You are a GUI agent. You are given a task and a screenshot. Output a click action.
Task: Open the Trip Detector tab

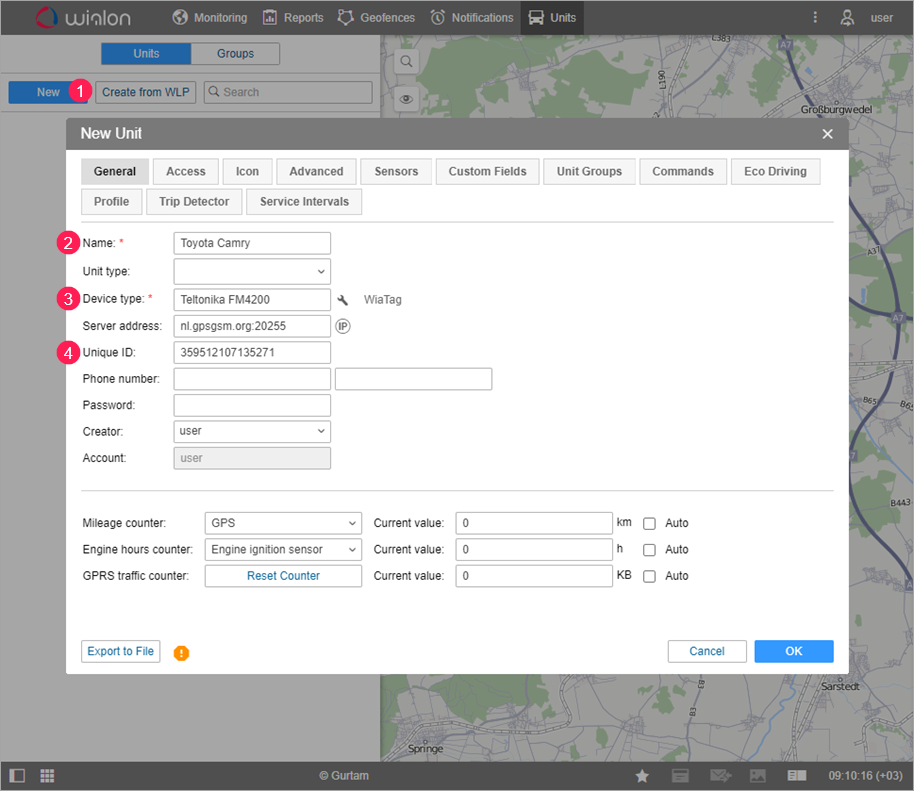pos(194,202)
